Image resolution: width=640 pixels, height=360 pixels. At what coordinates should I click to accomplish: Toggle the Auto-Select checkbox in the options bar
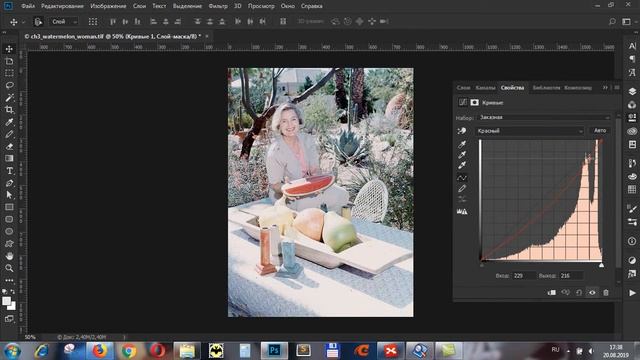38,22
